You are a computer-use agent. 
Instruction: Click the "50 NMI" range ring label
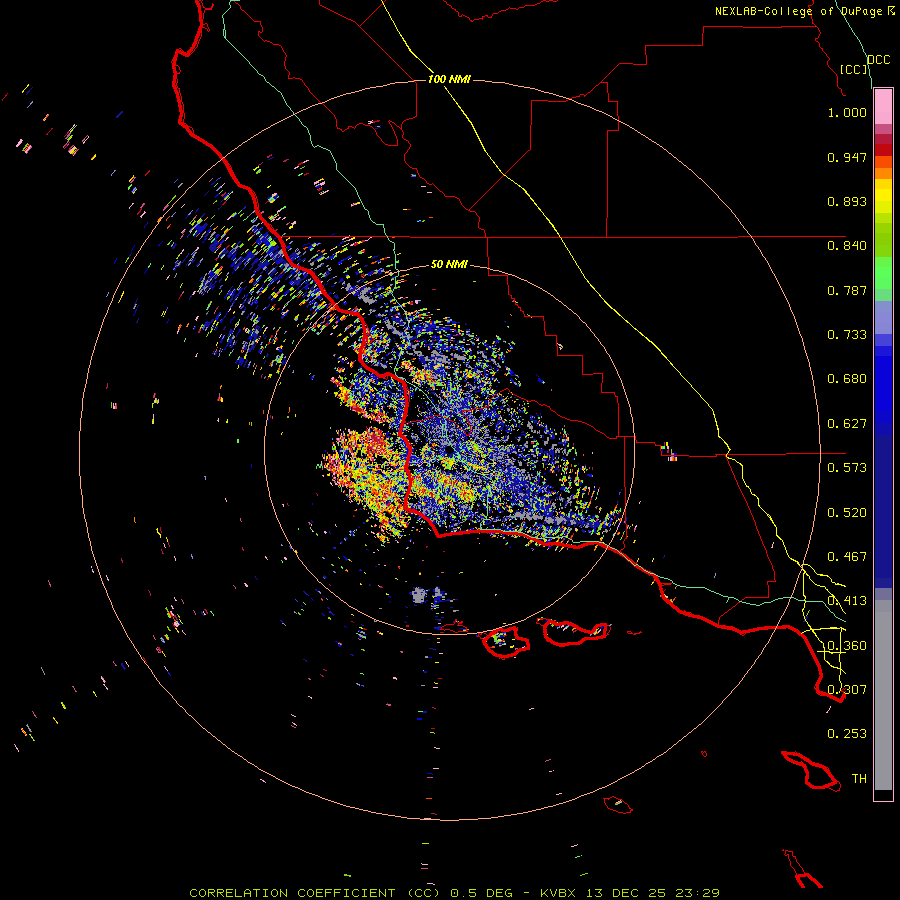[449, 264]
